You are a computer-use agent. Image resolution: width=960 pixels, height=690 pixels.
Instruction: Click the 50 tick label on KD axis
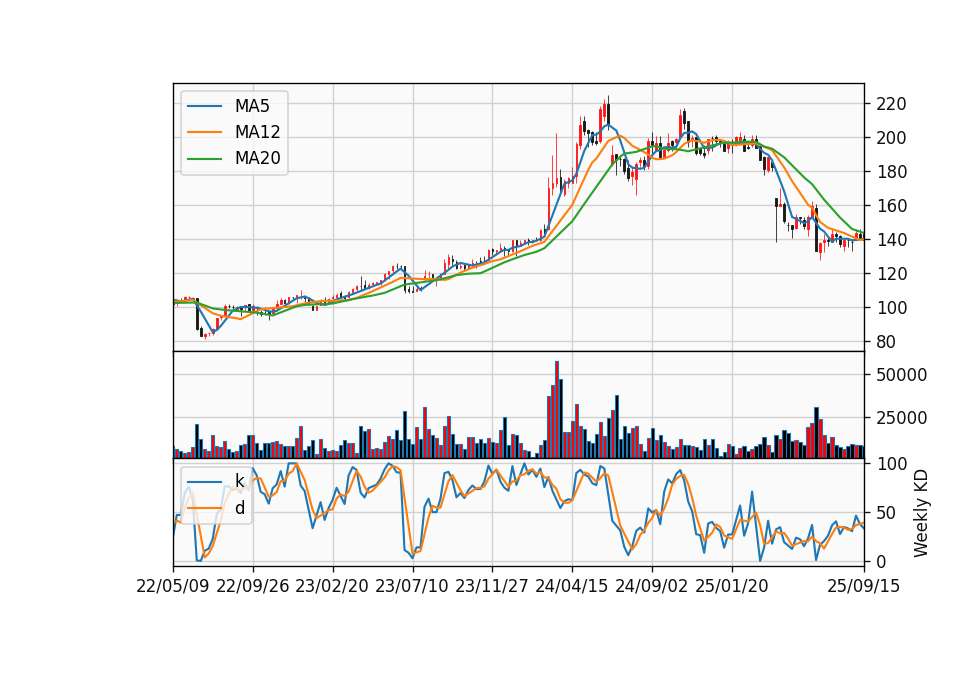click(x=887, y=513)
